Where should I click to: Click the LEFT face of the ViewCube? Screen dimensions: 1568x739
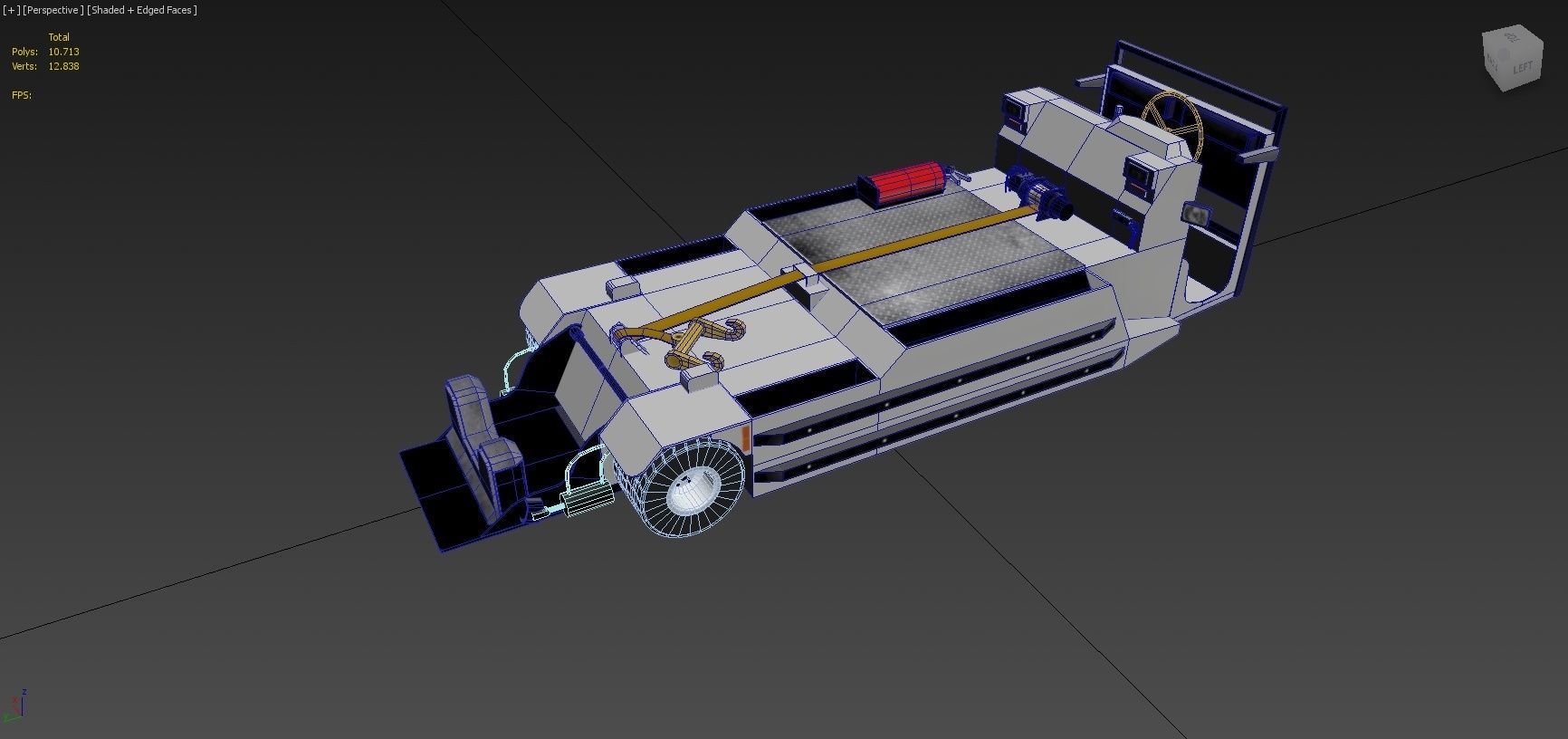[x=1525, y=67]
